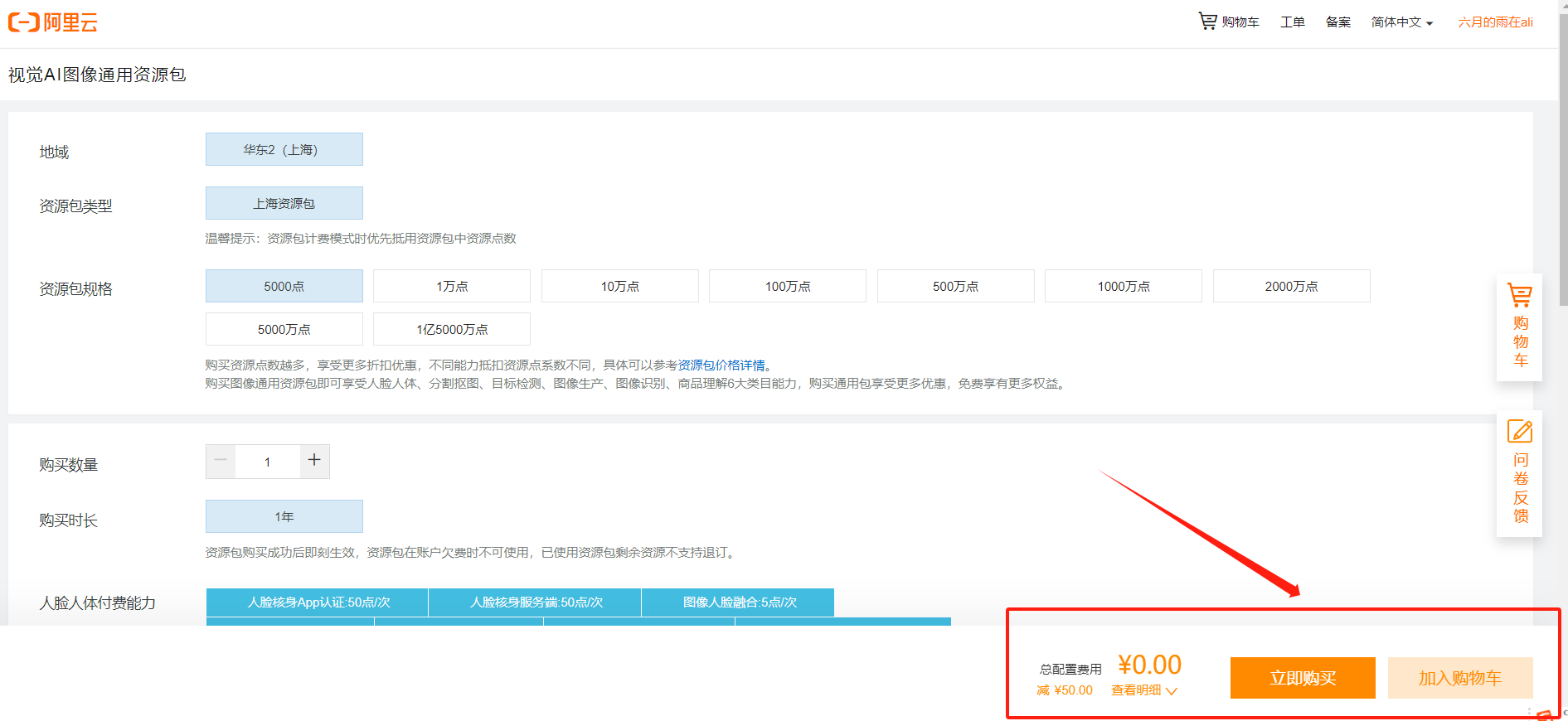The width and height of the screenshot is (1568, 721).
Task: Open the 问卷反馈 feedback widget
Action: 1519,472
